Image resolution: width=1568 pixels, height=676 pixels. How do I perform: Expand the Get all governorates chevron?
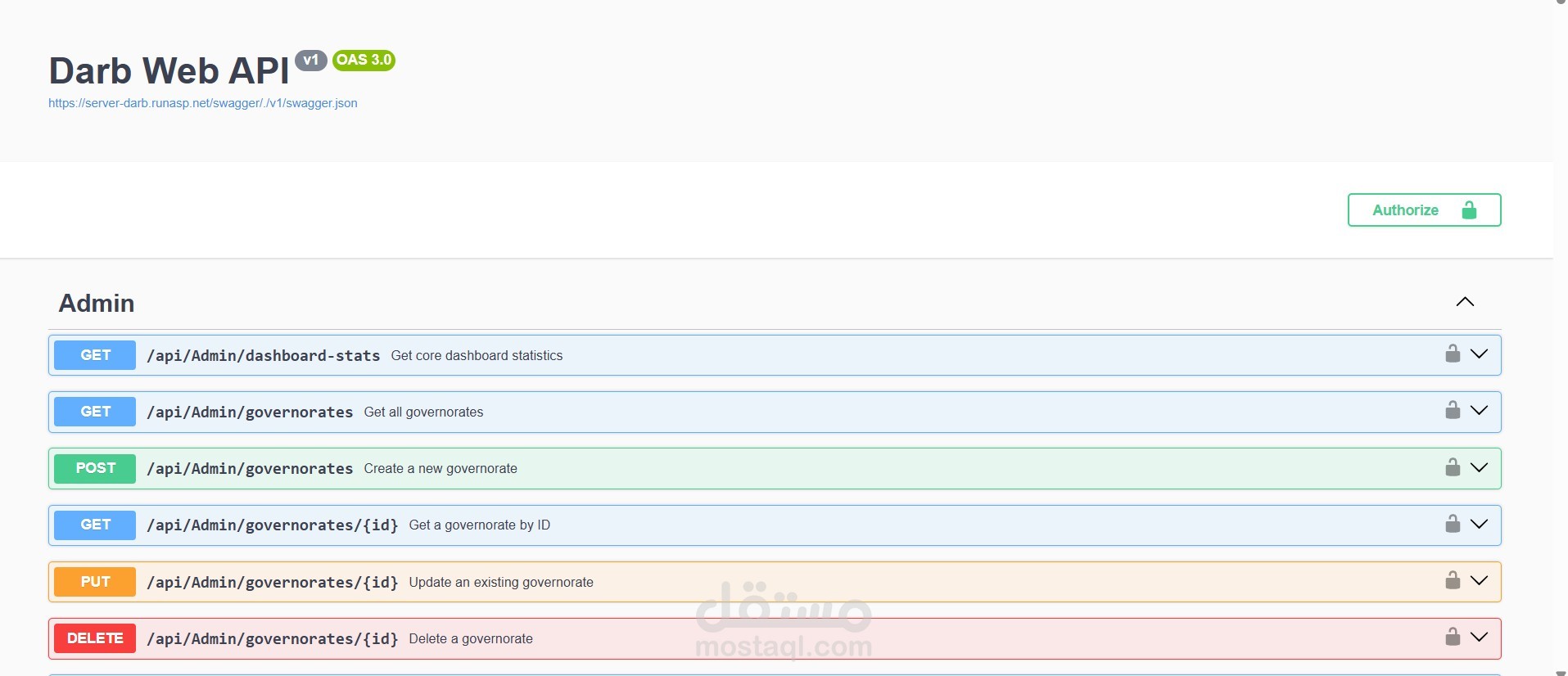(x=1479, y=410)
